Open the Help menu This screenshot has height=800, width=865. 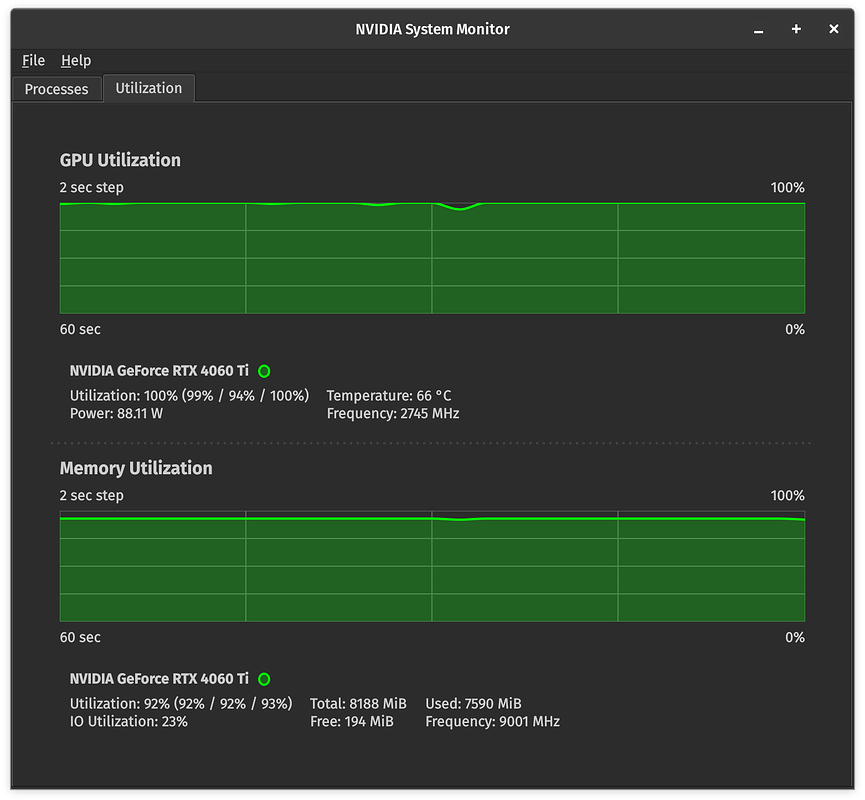pyautogui.click(x=76, y=60)
